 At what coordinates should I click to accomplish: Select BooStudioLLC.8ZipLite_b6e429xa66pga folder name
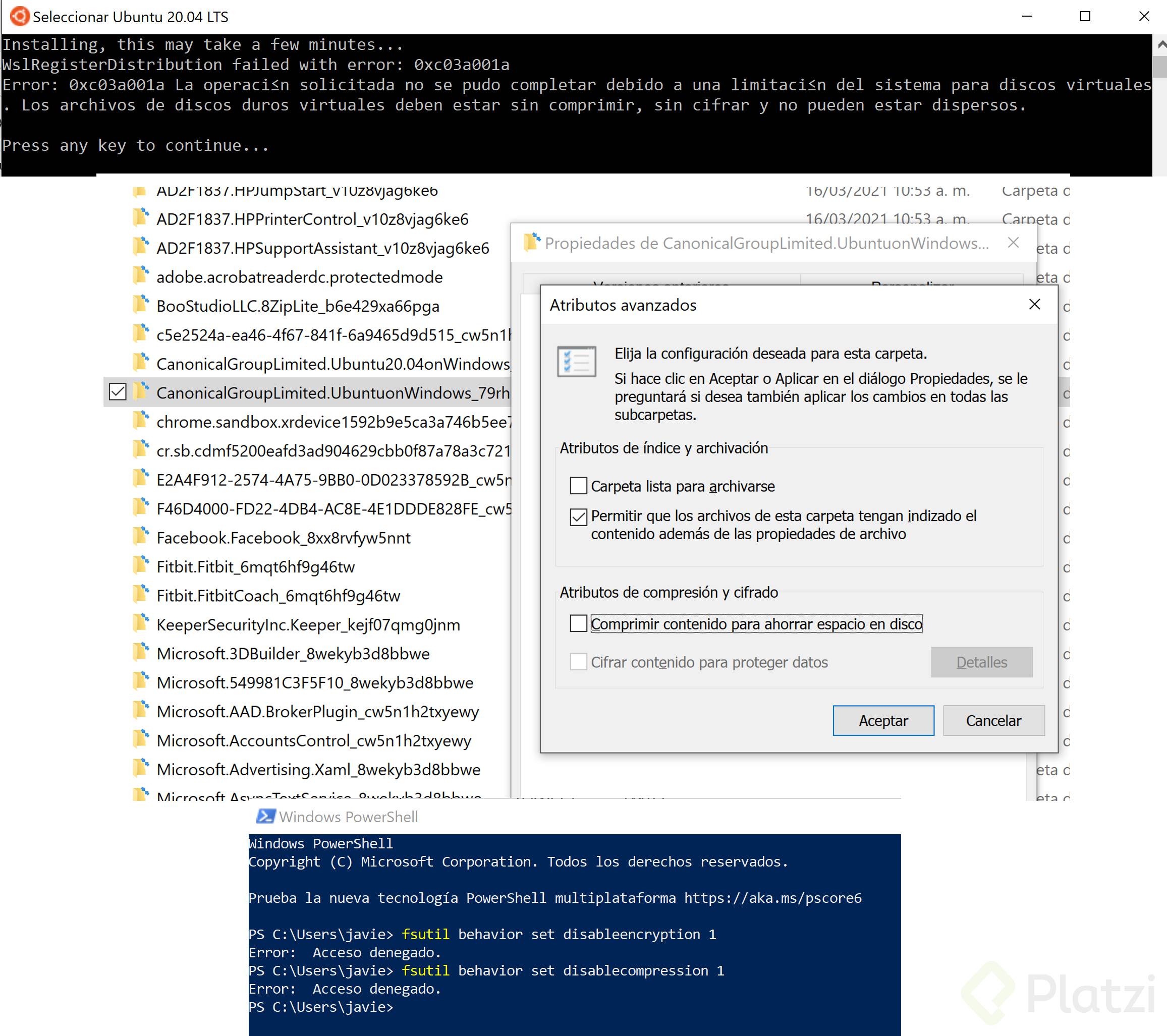coord(298,307)
